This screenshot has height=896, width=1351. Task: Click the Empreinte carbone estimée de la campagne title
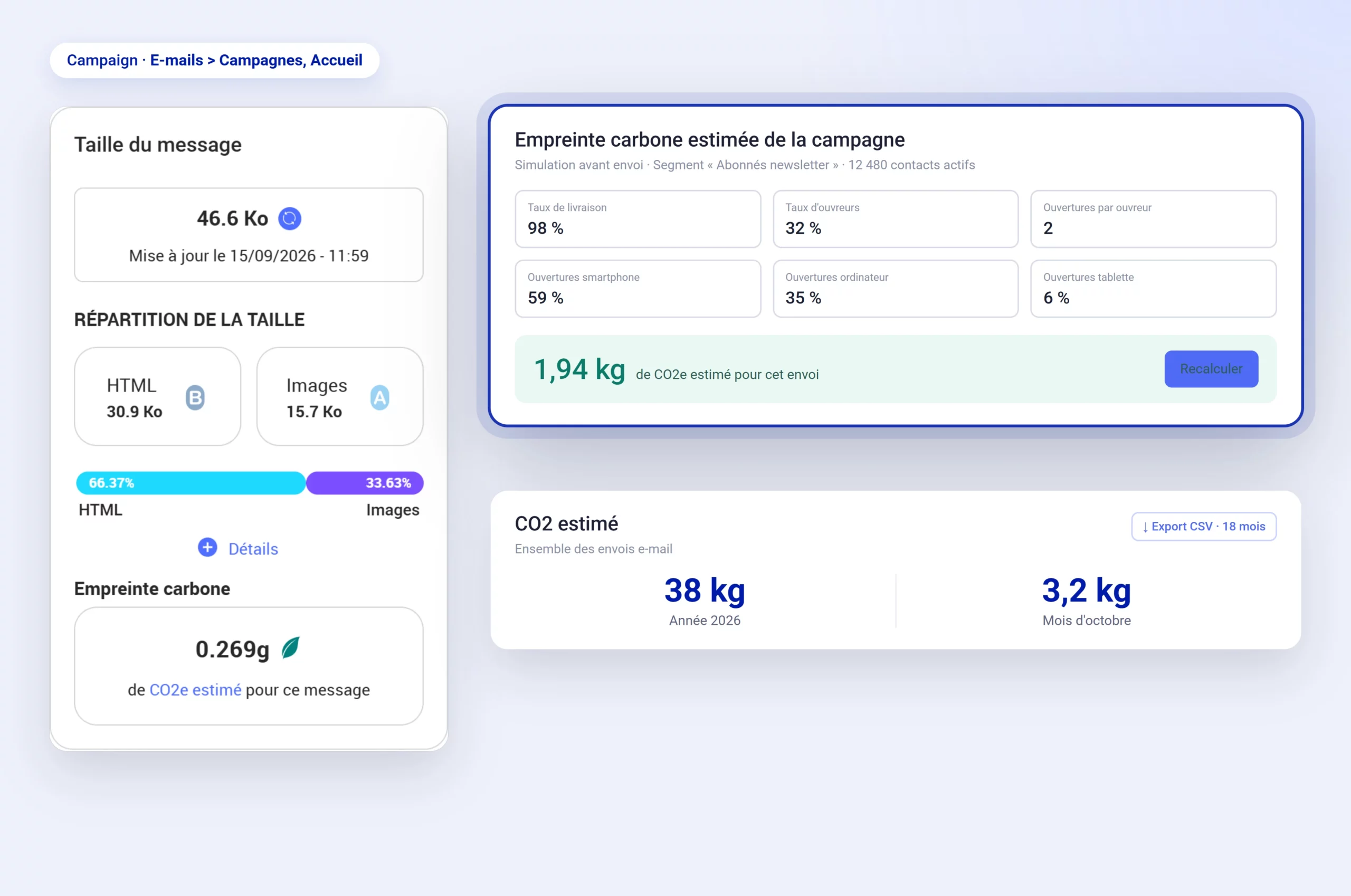[x=709, y=140]
